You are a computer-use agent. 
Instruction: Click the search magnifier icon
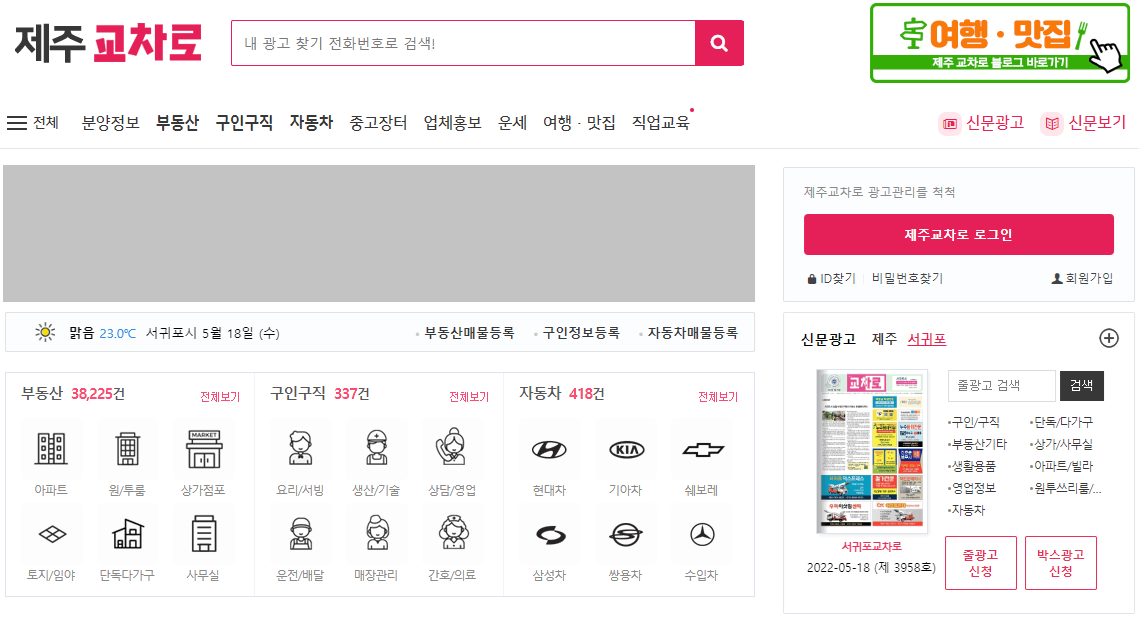(719, 43)
